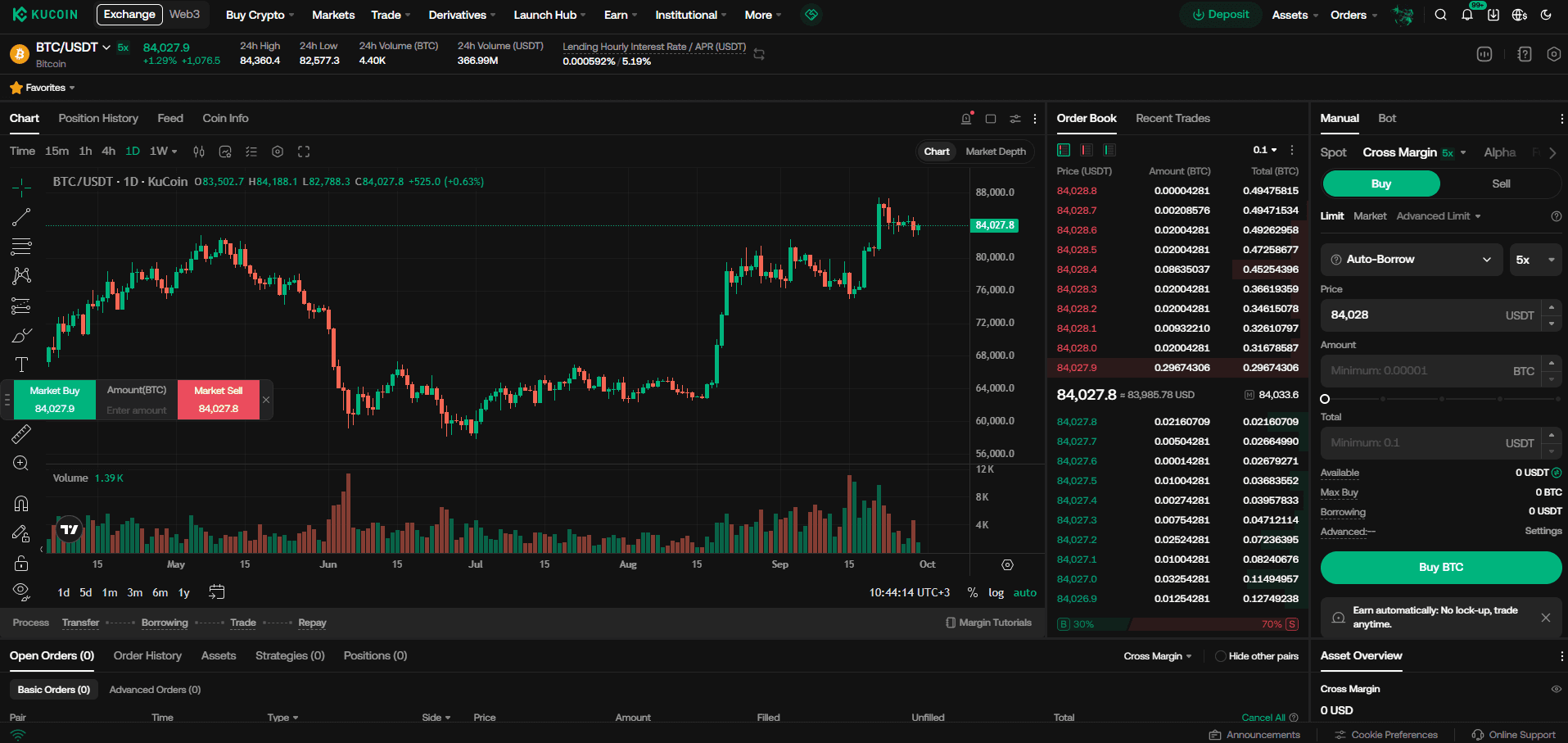Image resolution: width=1568 pixels, height=743 pixels.
Task: Open Margin Tutorials link
Action: point(988,623)
